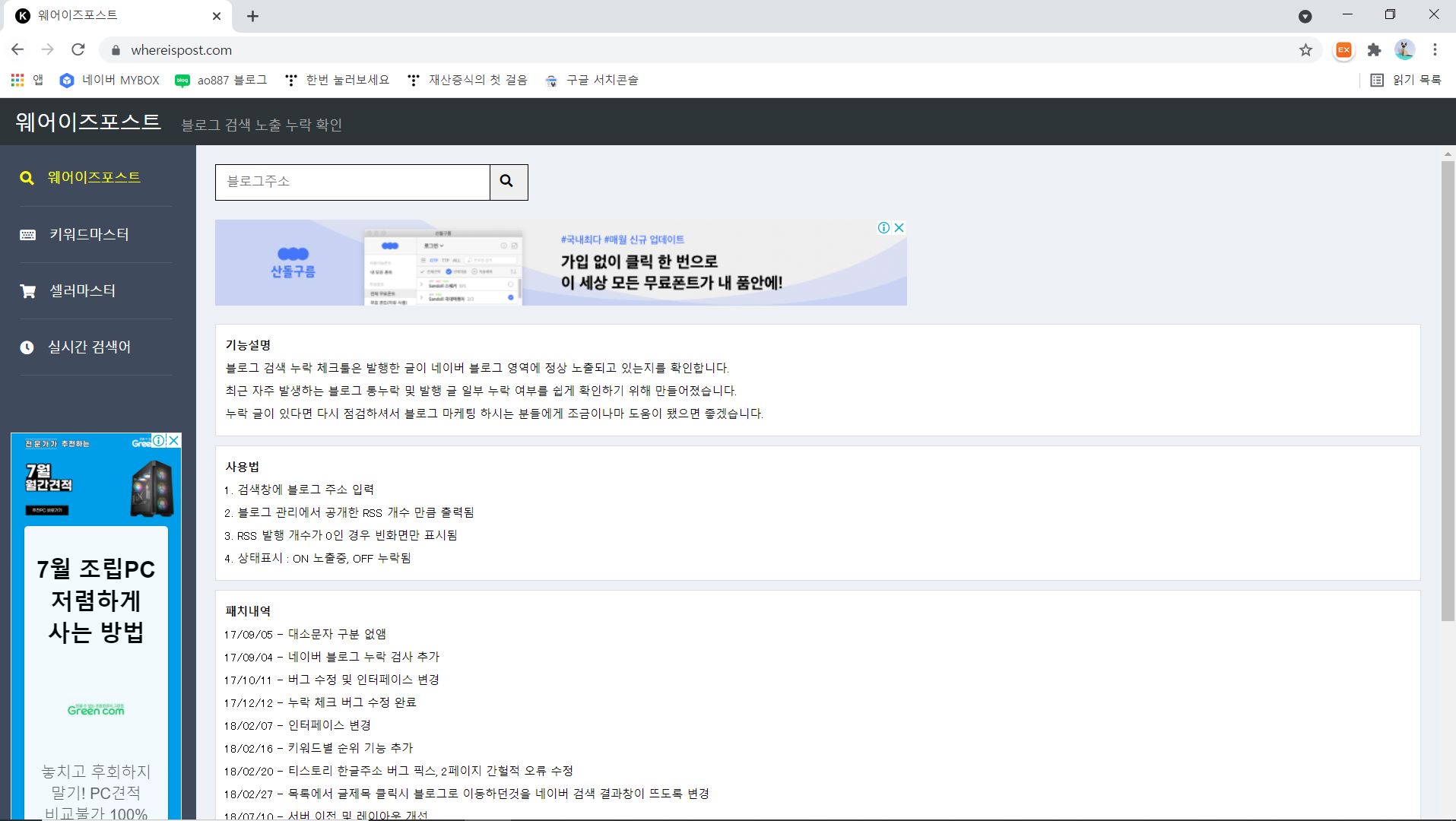Click the 사용법 heading
The width and height of the screenshot is (1456, 821).
point(243,467)
